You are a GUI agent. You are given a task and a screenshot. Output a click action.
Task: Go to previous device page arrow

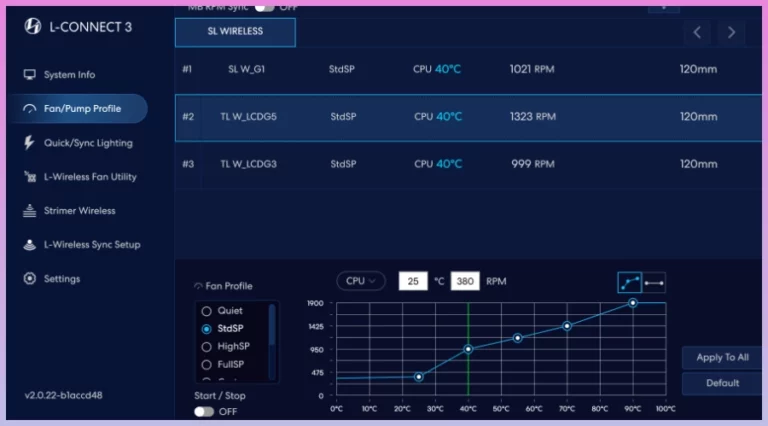click(x=698, y=32)
